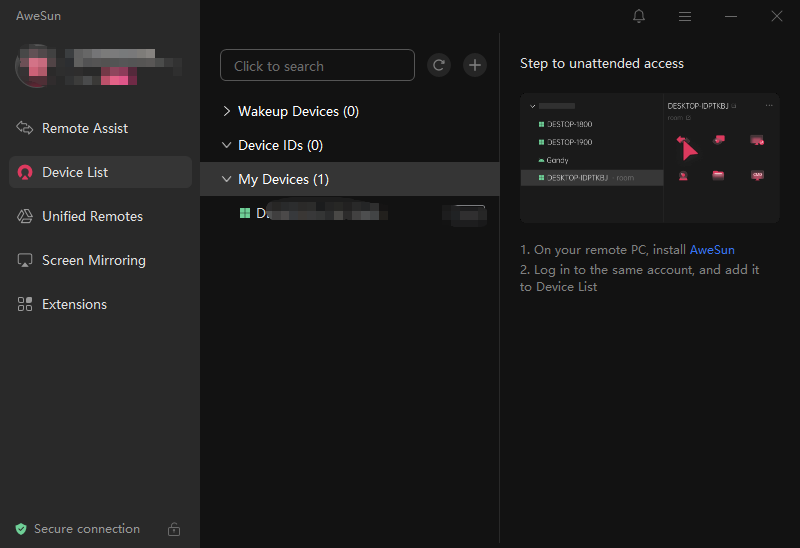Follow the AweSun install link
Image resolution: width=800 pixels, height=548 pixels.
712,250
